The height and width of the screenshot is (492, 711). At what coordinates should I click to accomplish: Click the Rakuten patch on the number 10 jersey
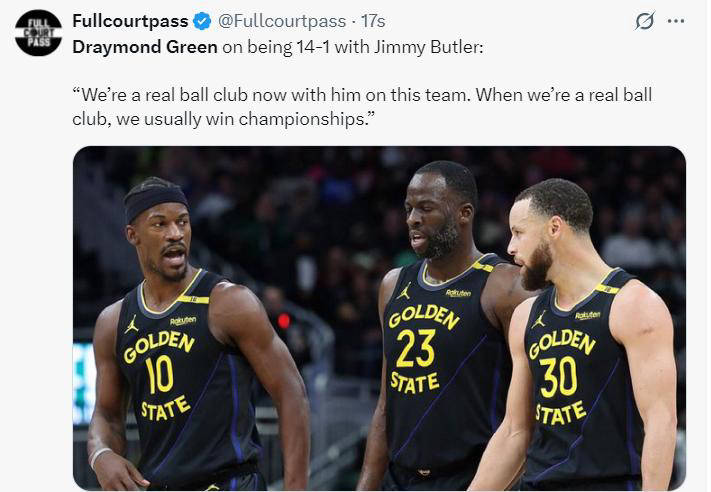tap(183, 321)
